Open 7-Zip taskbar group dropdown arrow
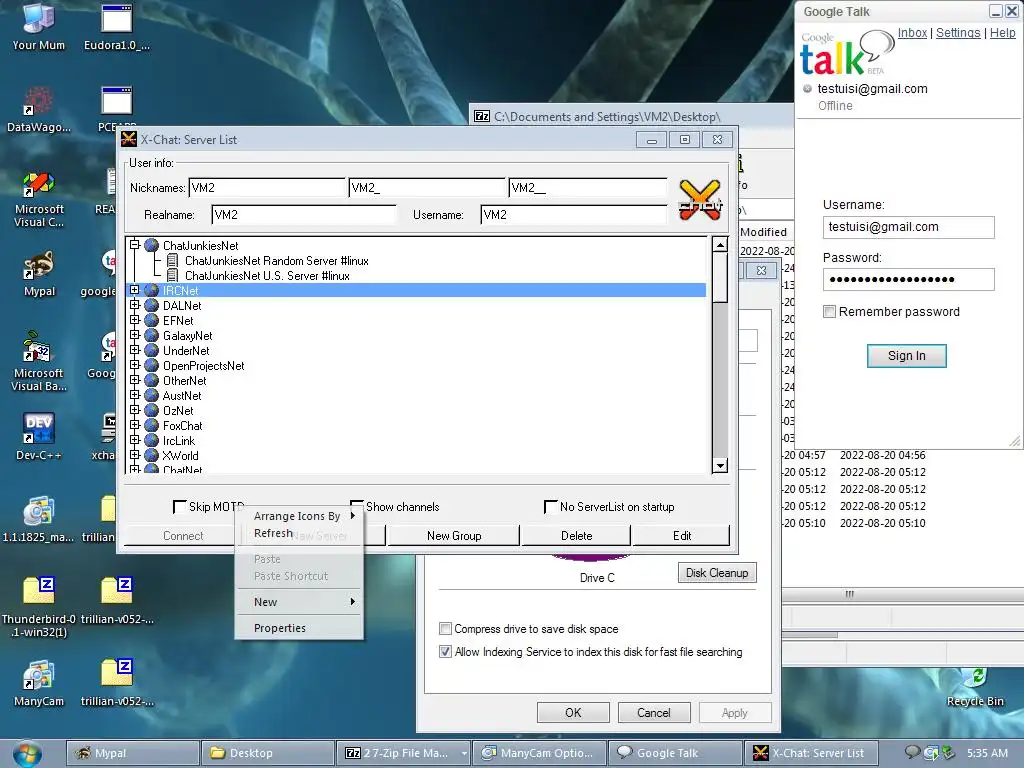The height and width of the screenshot is (768, 1024). (464, 753)
